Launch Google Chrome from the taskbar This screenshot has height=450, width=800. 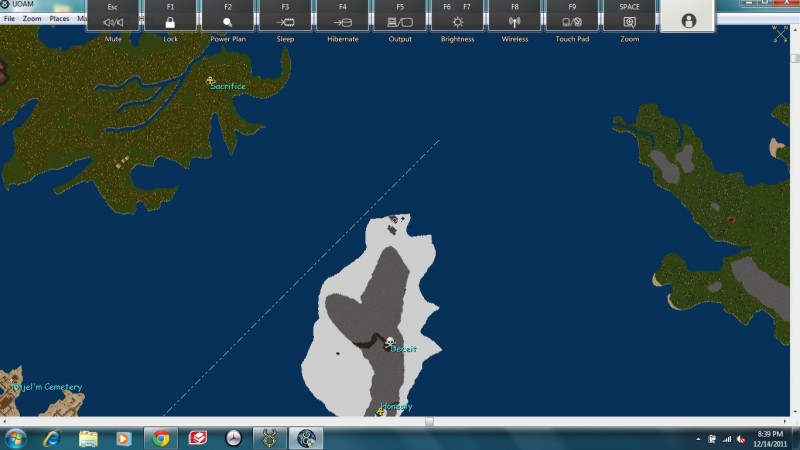[159, 438]
